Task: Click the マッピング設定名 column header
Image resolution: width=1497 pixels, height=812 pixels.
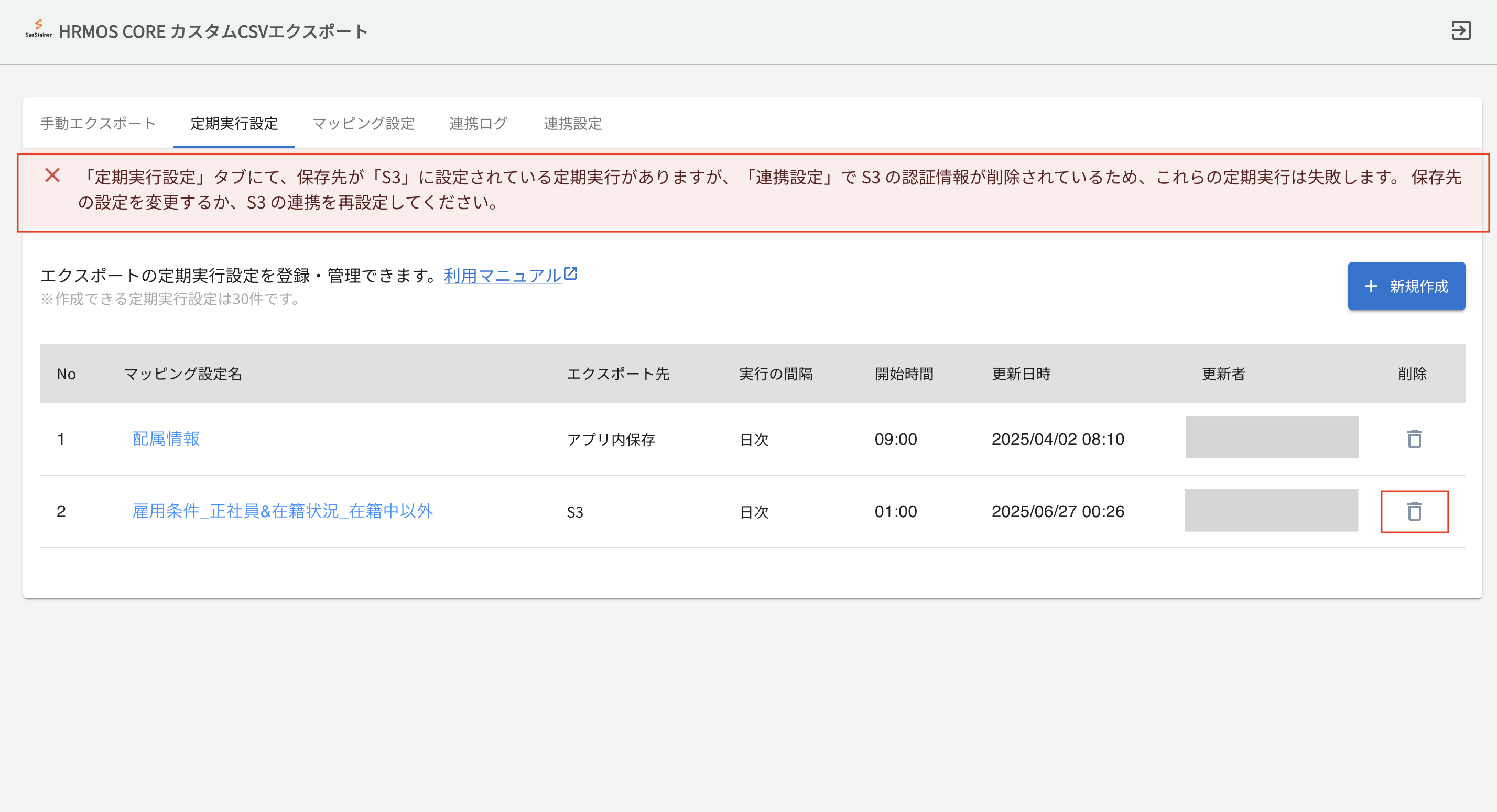Action: 183,374
